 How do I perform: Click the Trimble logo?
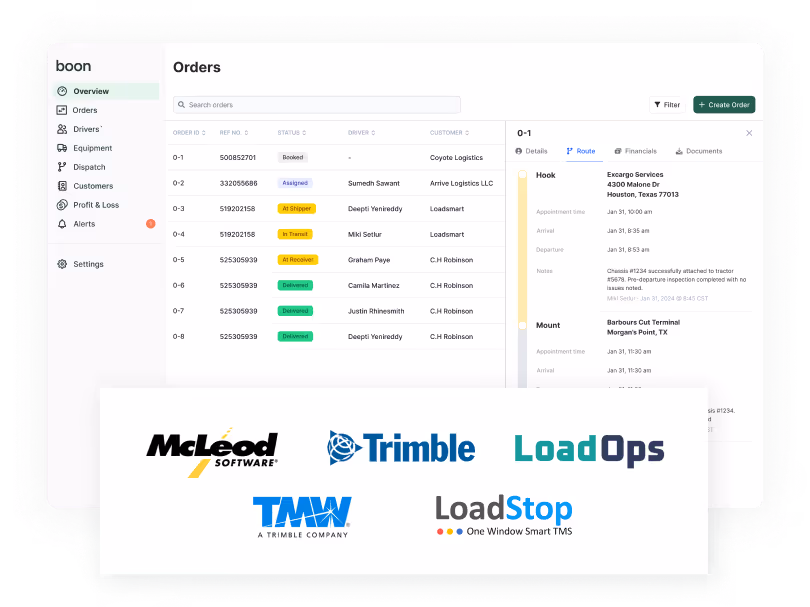401,447
